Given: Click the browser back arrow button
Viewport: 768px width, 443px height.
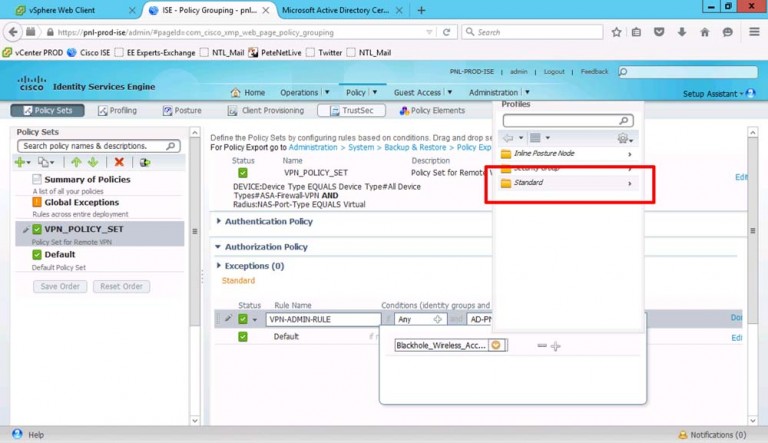Looking at the screenshot, I should (x=13, y=32).
